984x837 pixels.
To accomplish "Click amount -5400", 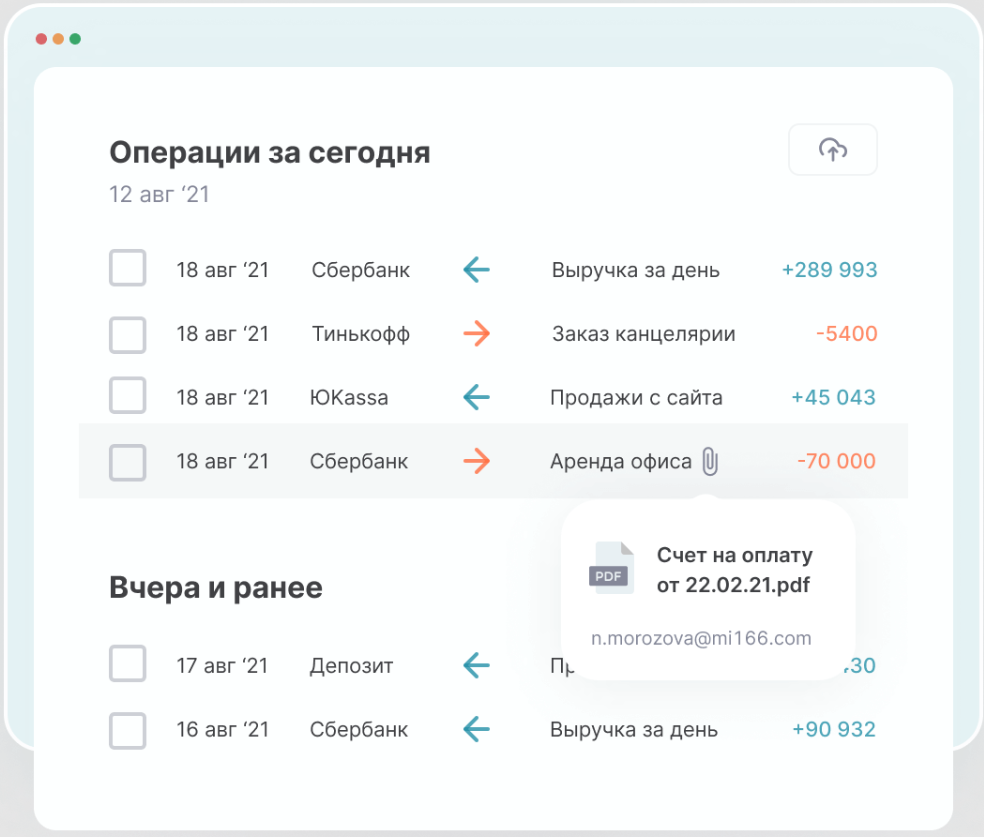I will tap(846, 333).
